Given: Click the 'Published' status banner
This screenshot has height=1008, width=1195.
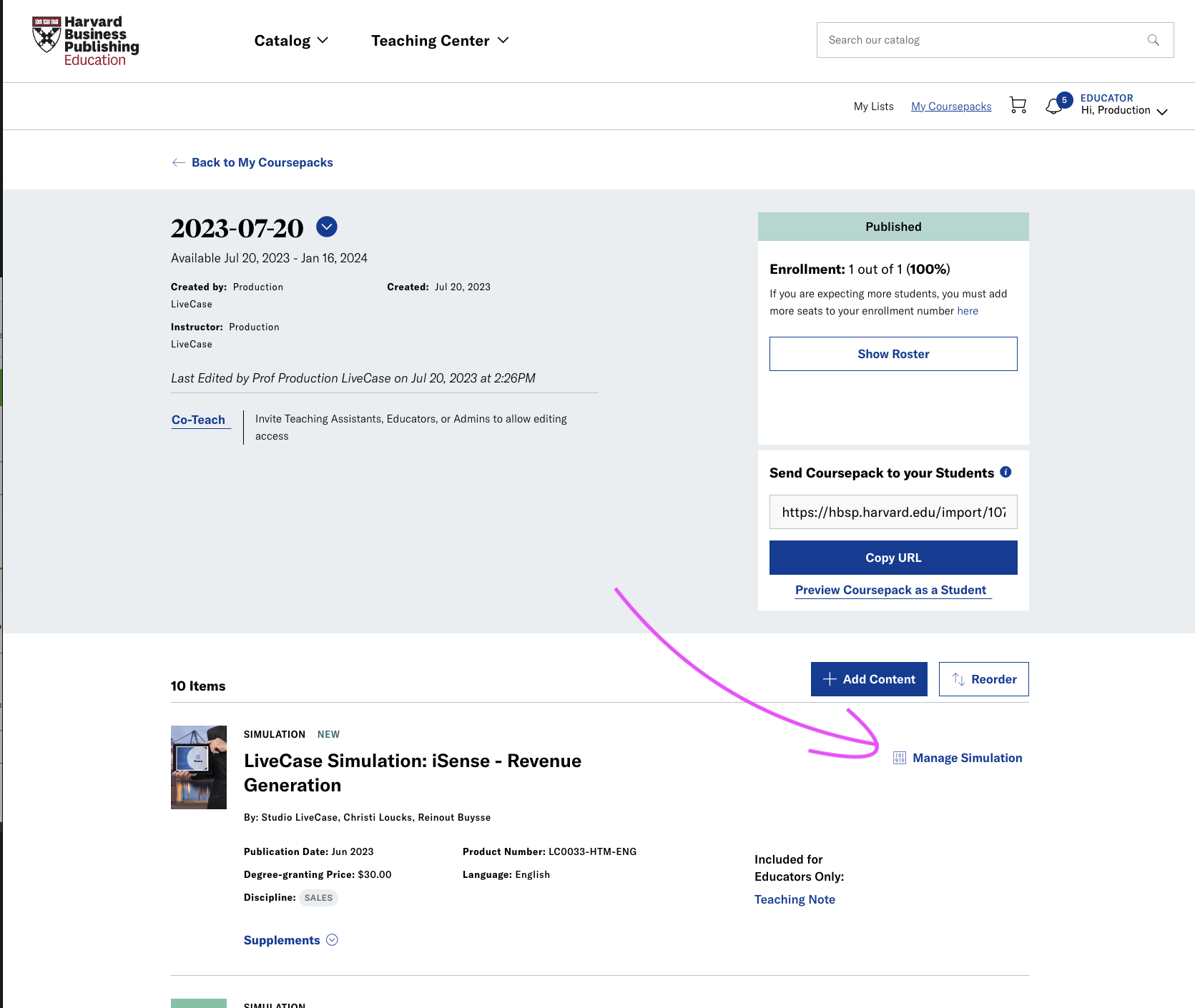Looking at the screenshot, I should [893, 227].
